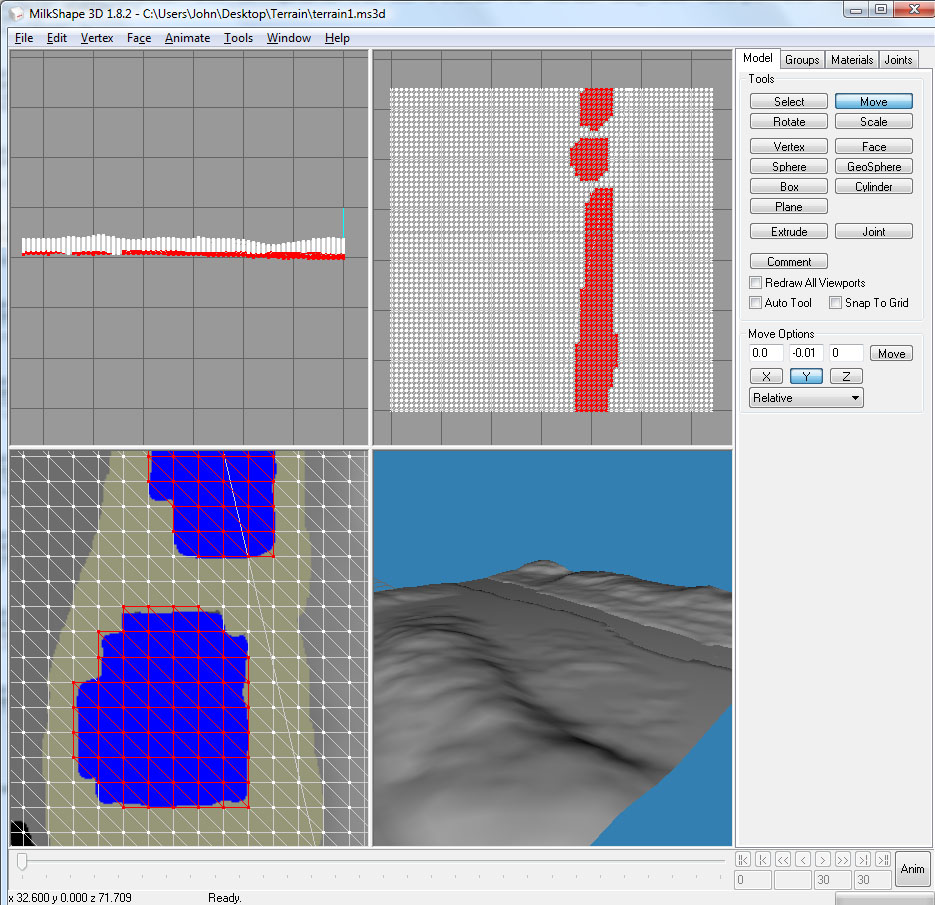Viewport: 935px width, 905px height.
Task: Click the animation timeline slider thumb
Action: tap(22, 861)
